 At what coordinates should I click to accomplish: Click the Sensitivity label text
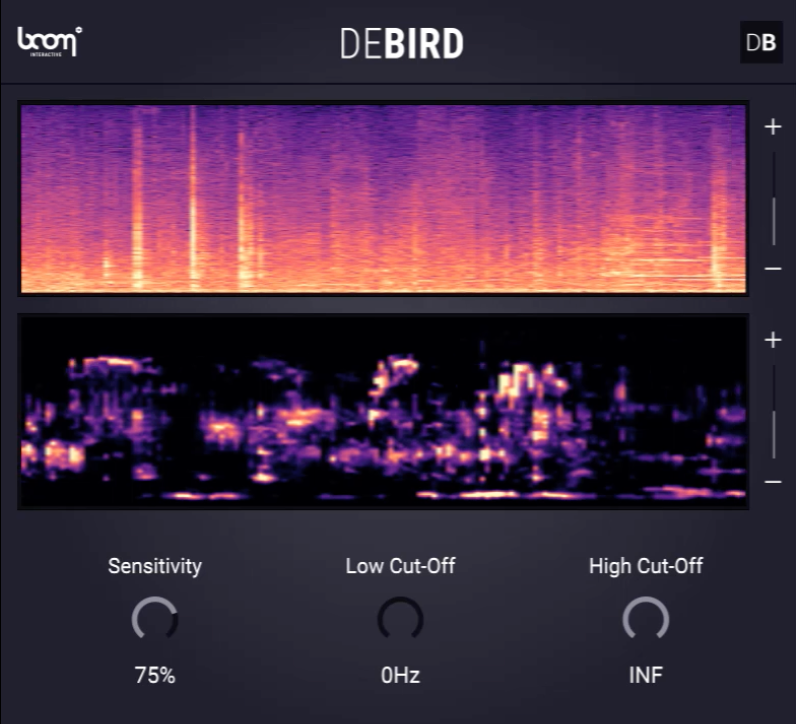click(x=155, y=566)
